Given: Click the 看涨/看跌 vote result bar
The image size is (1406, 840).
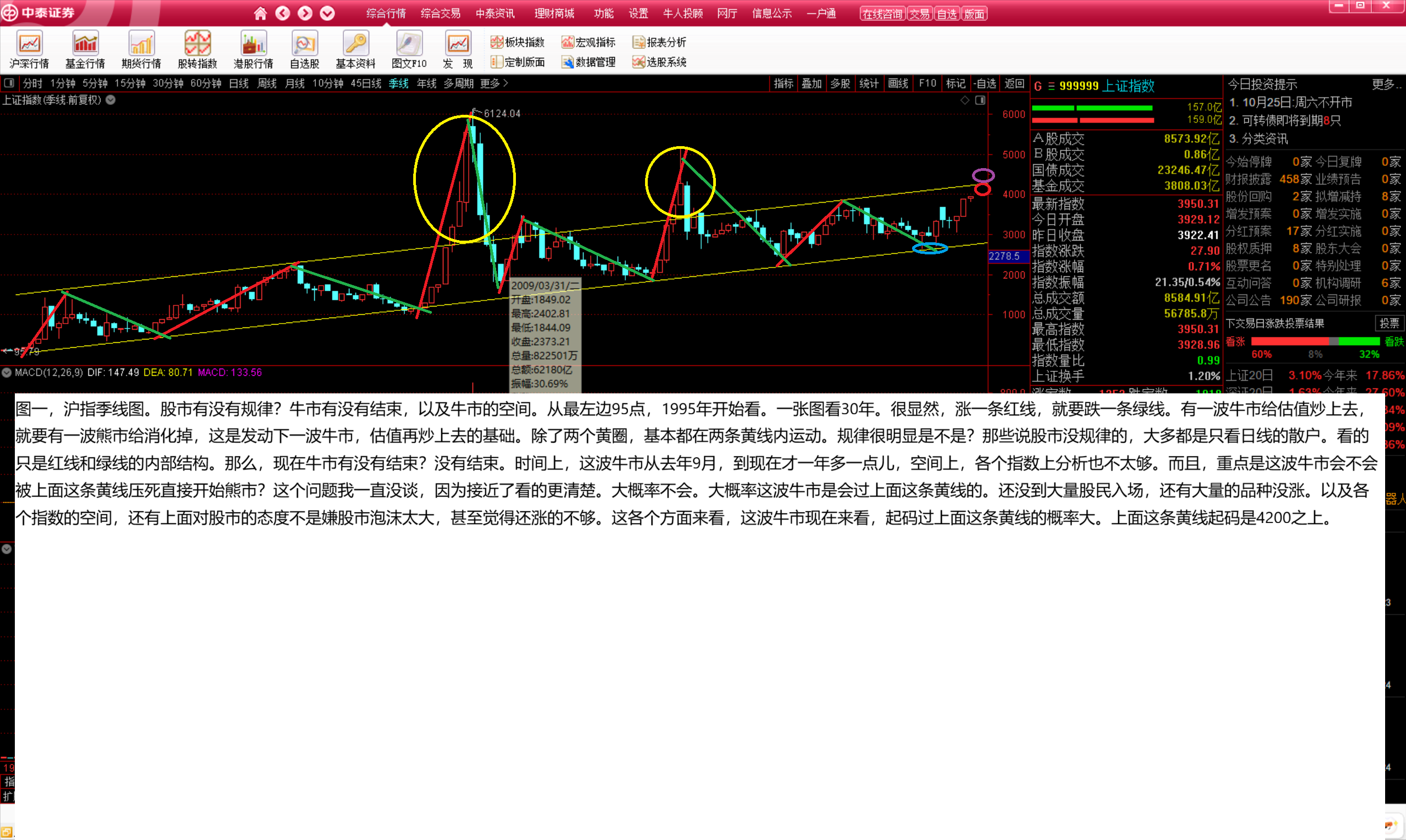Looking at the screenshot, I should coord(1315,341).
